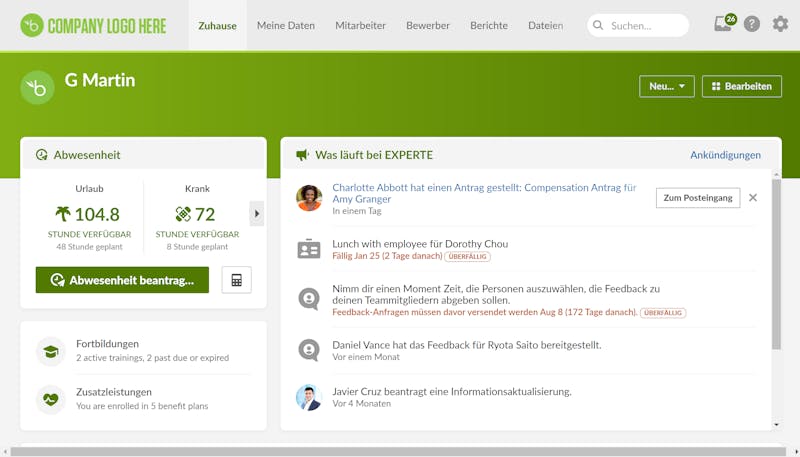Open the Bewerber tab
This screenshot has height=457, width=800.
[428, 26]
